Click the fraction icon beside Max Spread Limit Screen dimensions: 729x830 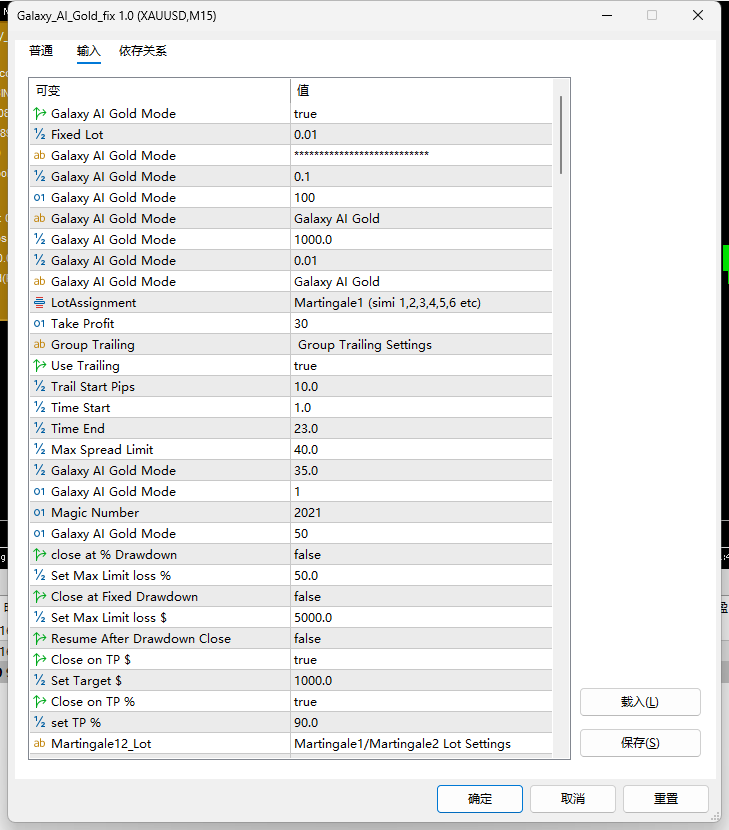[x=40, y=449]
